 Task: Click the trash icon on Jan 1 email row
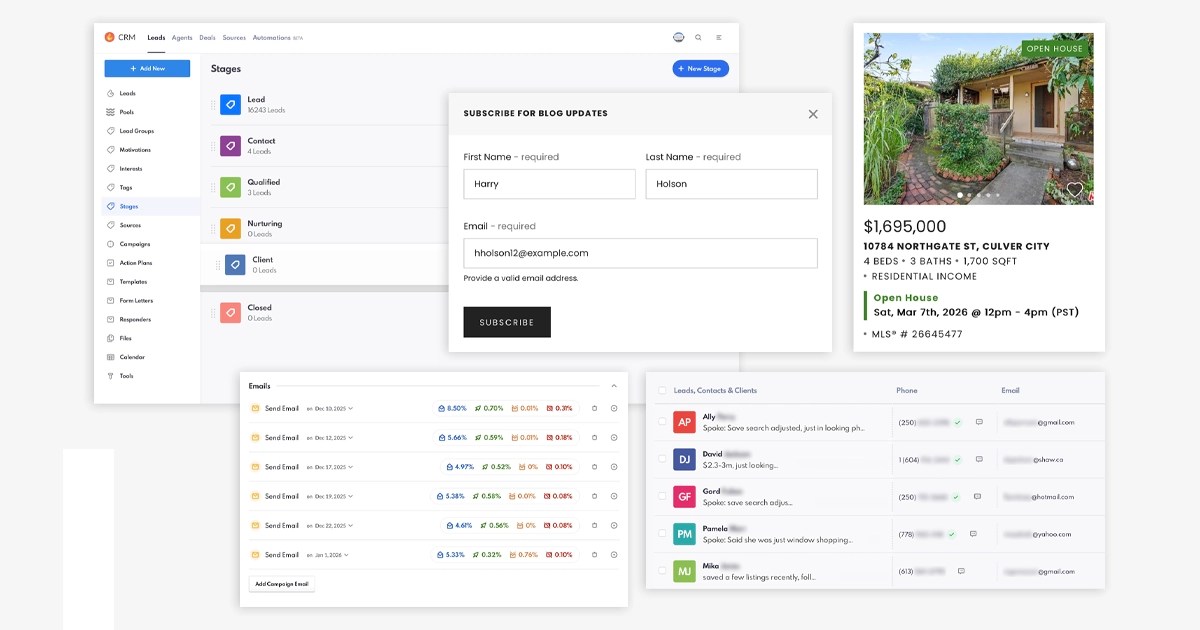pos(594,554)
